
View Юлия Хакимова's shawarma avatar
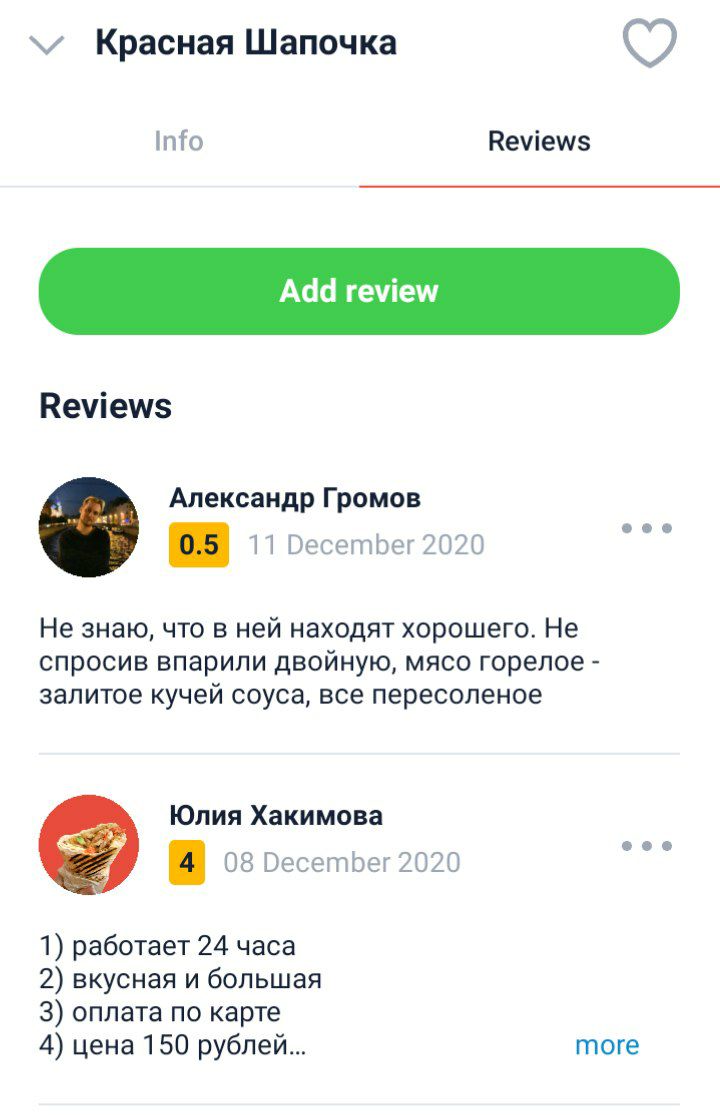pos(89,845)
